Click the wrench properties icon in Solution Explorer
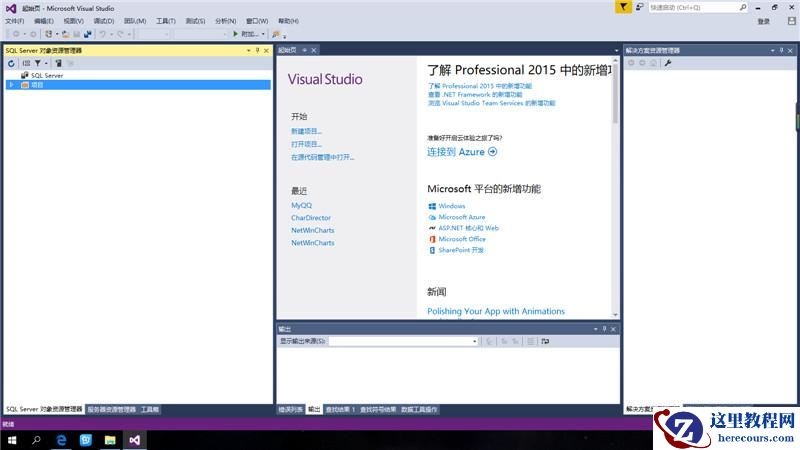Image resolution: width=800 pixels, height=450 pixels. click(x=668, y=63)
